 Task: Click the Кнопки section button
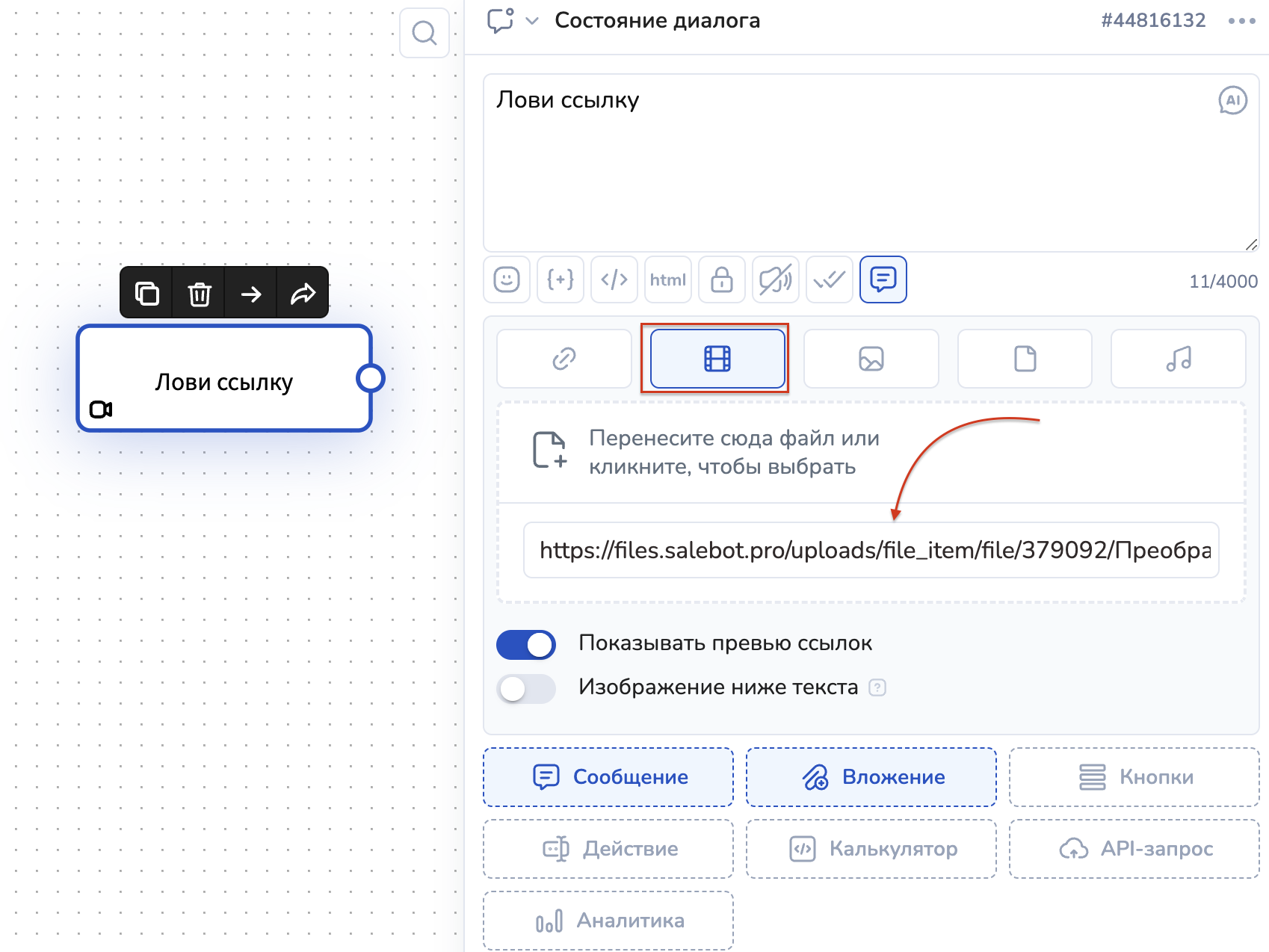pos(1134,777)
